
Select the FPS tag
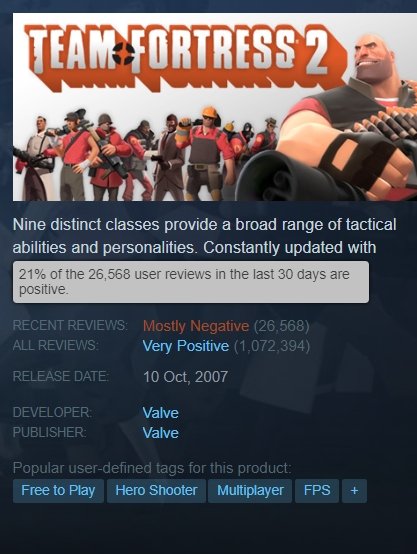pos(317,491)
